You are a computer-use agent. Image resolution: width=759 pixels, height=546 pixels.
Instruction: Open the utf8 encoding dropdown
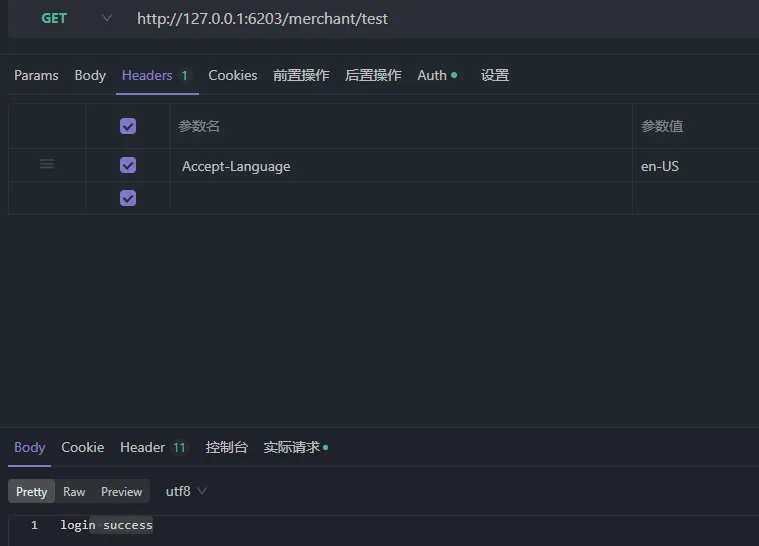coord(186,491)
